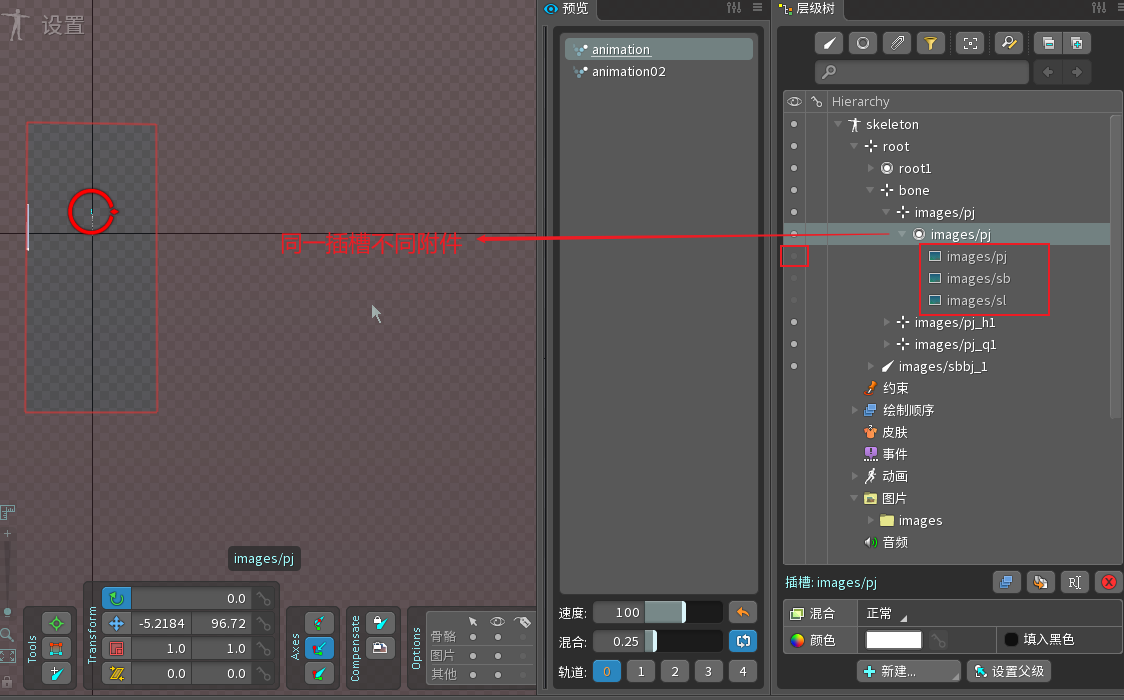Toggle the 填入黑色 dark color option
The height and width of the screenshot is (700, 1124).
pyautogui.click(x=1011, y=639)
